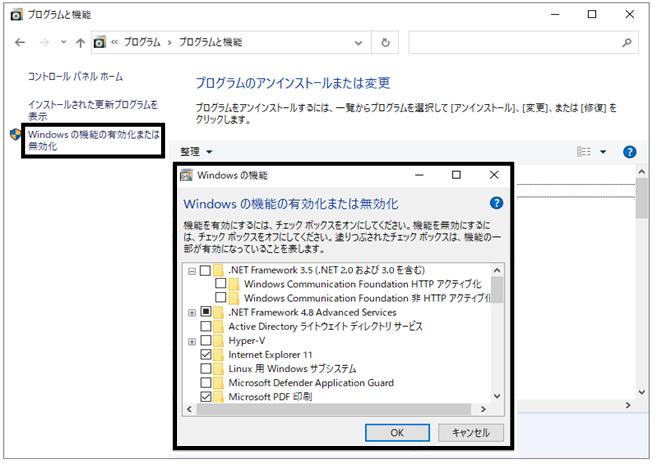Click the view layout icon next to 整理
The width and height of the screenshot is (657, 466).
pyautogui.click(x=584, y=151)
